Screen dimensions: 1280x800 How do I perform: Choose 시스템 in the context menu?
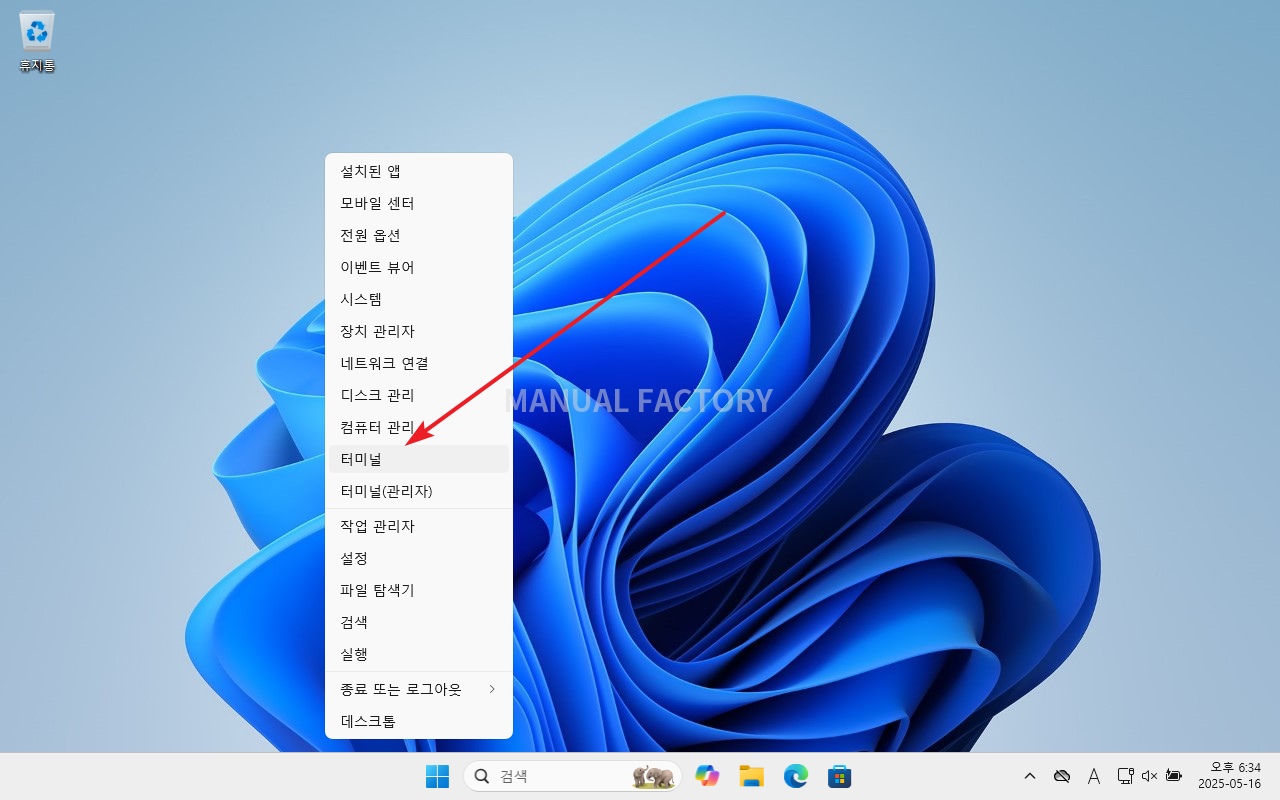419,300
